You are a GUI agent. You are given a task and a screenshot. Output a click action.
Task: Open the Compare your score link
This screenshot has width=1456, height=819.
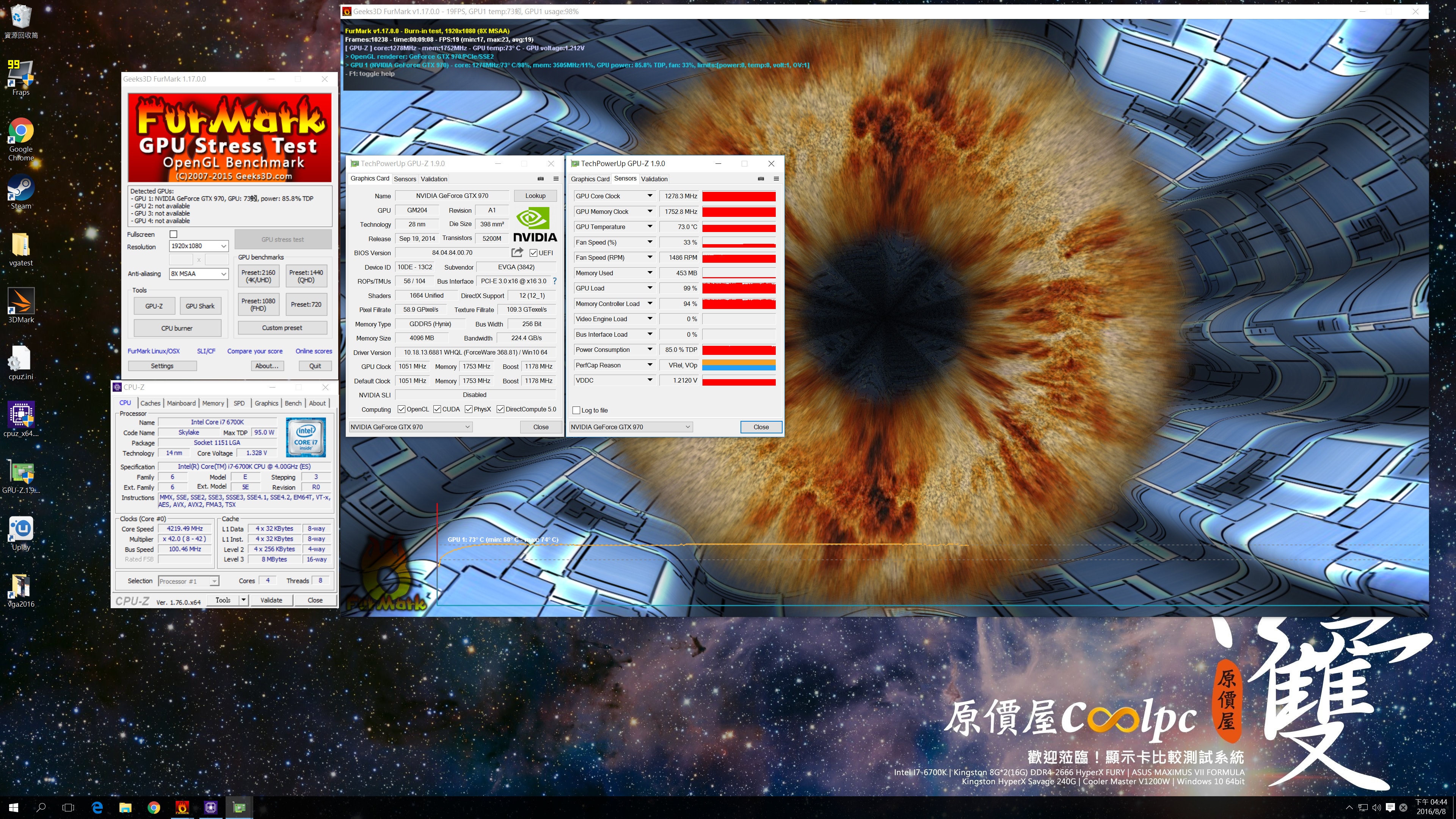[255, 351]
